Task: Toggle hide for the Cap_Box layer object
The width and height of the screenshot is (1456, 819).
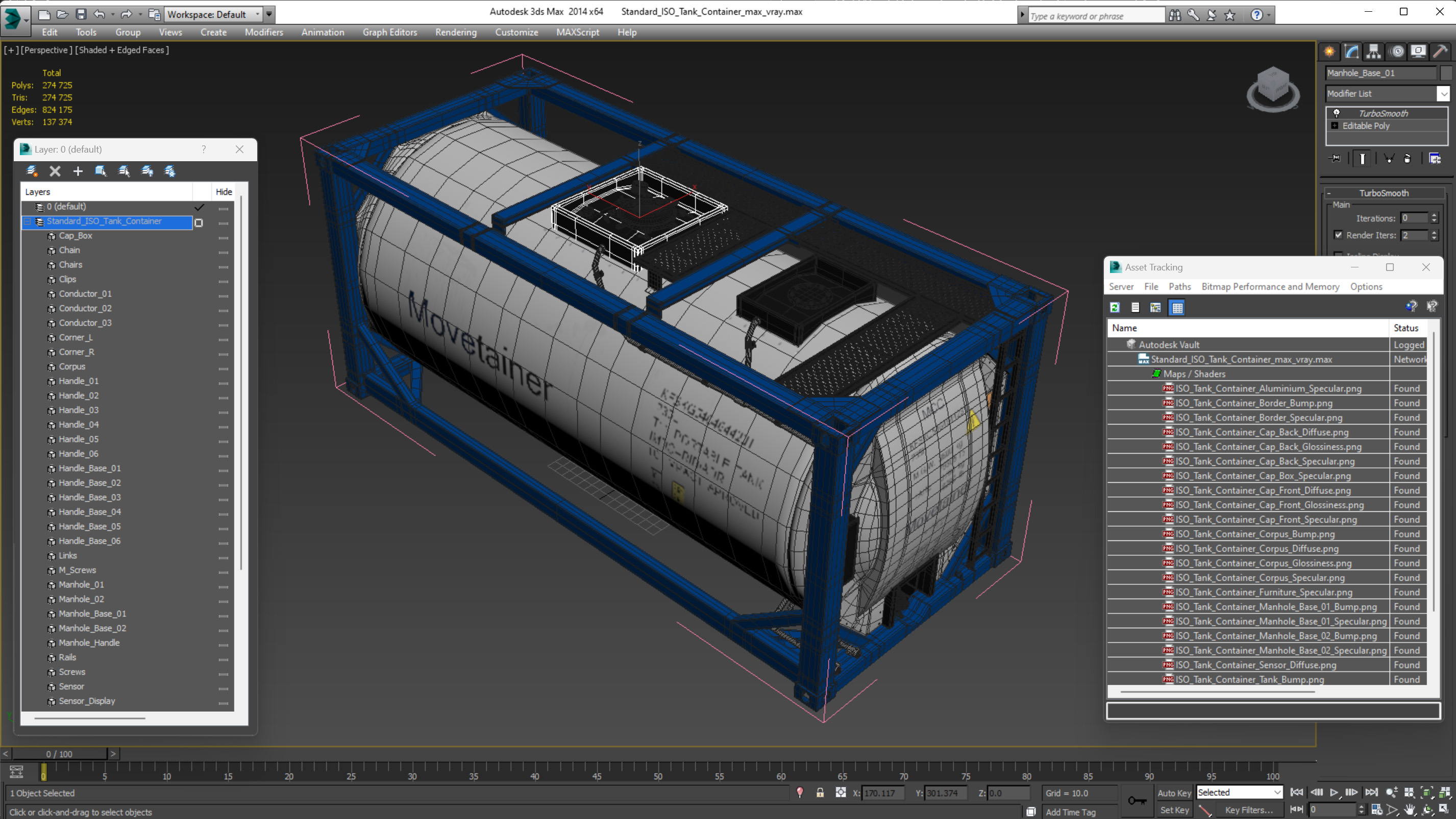Action: (223, 236)
